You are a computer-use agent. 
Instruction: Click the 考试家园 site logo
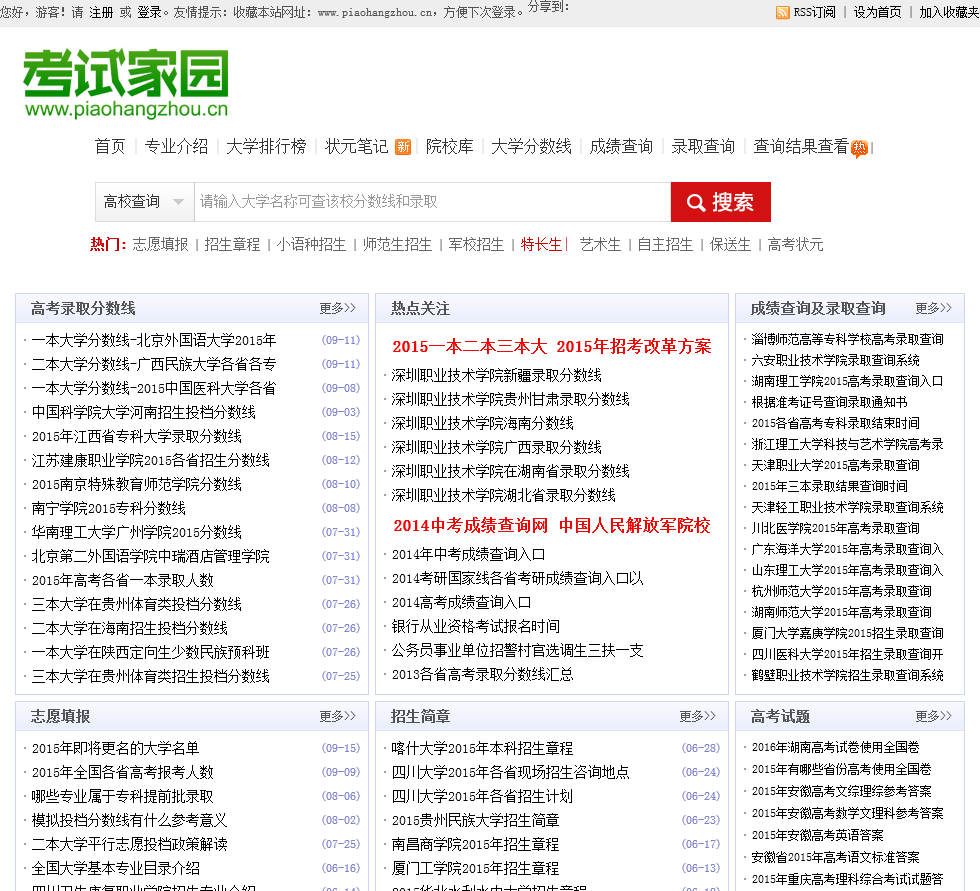pos(126,83)
